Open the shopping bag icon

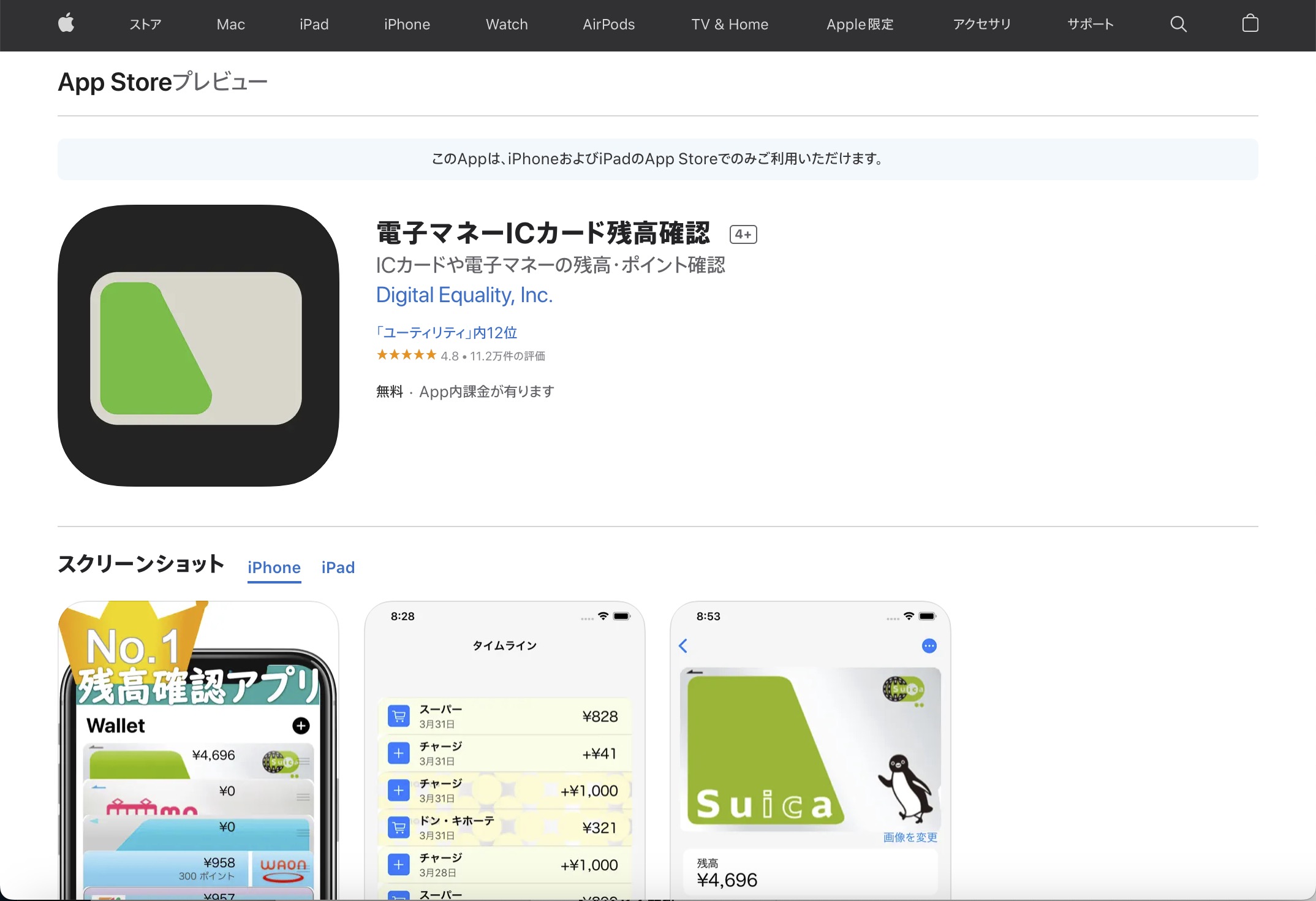(x=1250, y=24)
